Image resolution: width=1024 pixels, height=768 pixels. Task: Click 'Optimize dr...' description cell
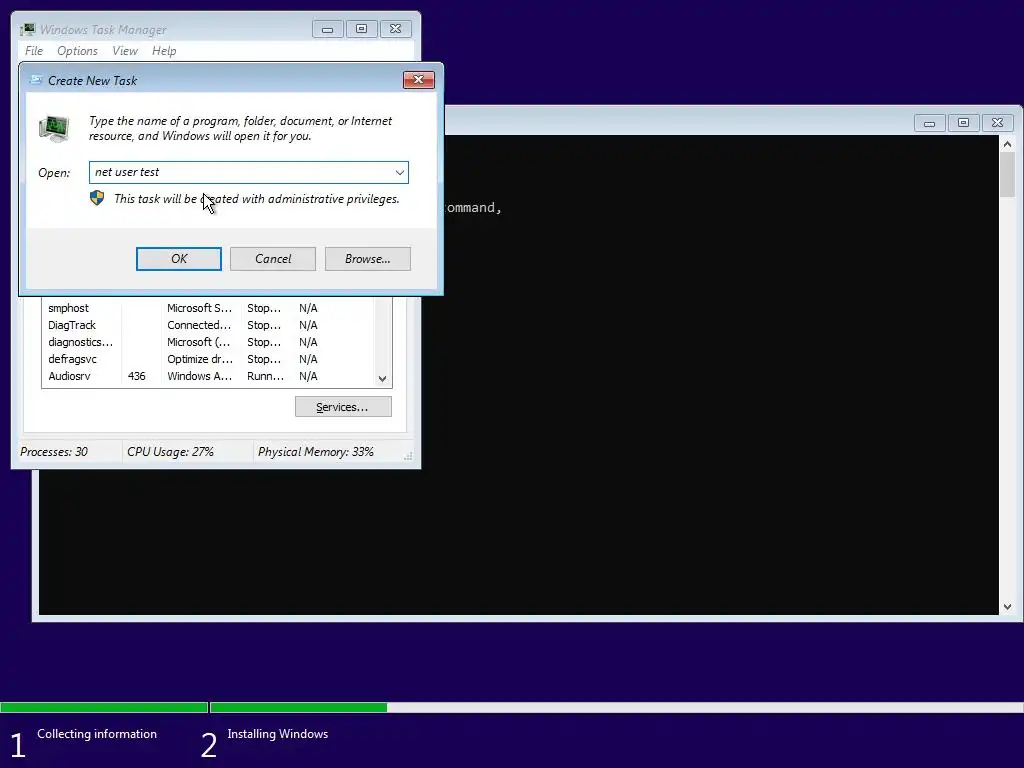[x=199, y=359]
